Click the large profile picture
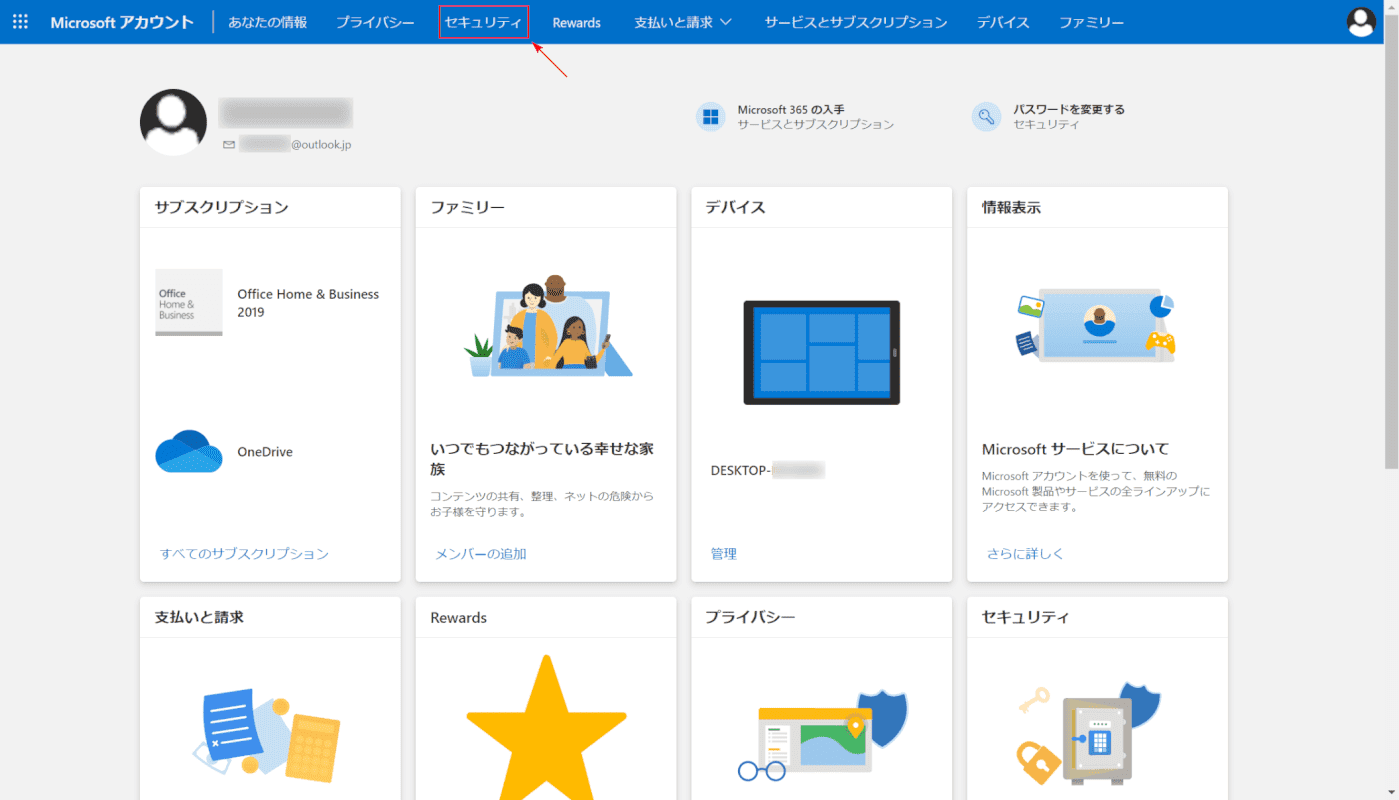The height and width of the screenshot is (800, 1399). 173,122
